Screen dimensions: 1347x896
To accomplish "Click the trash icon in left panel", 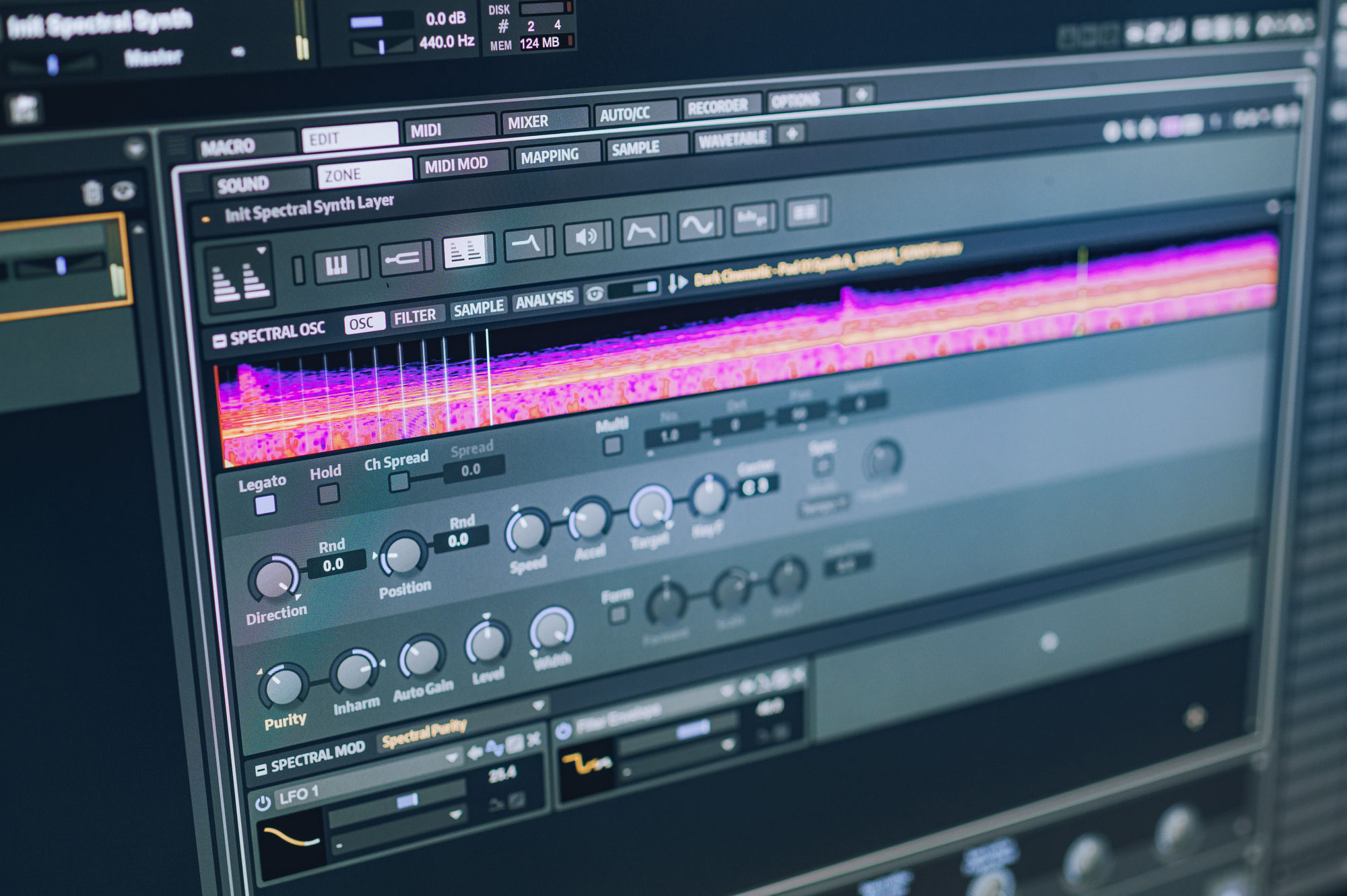I will point(92,193).
